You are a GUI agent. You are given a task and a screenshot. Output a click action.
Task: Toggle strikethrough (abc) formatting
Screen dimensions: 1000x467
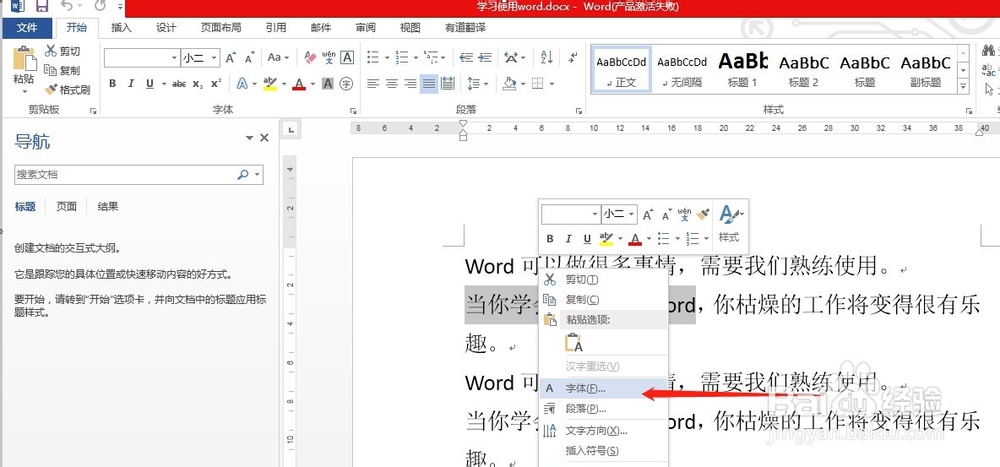pos(179,84)
